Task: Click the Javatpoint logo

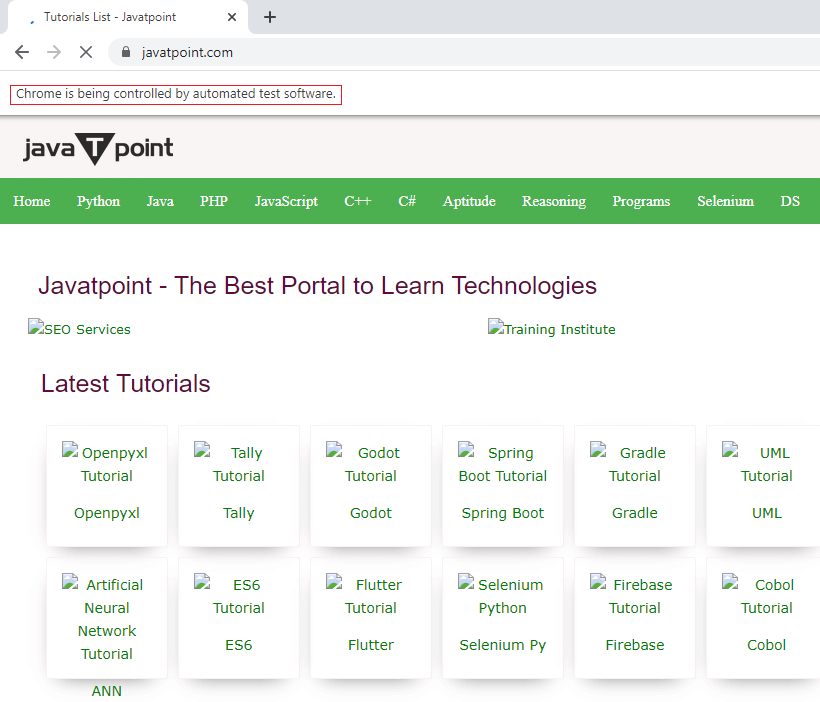Action: point(98,149)
